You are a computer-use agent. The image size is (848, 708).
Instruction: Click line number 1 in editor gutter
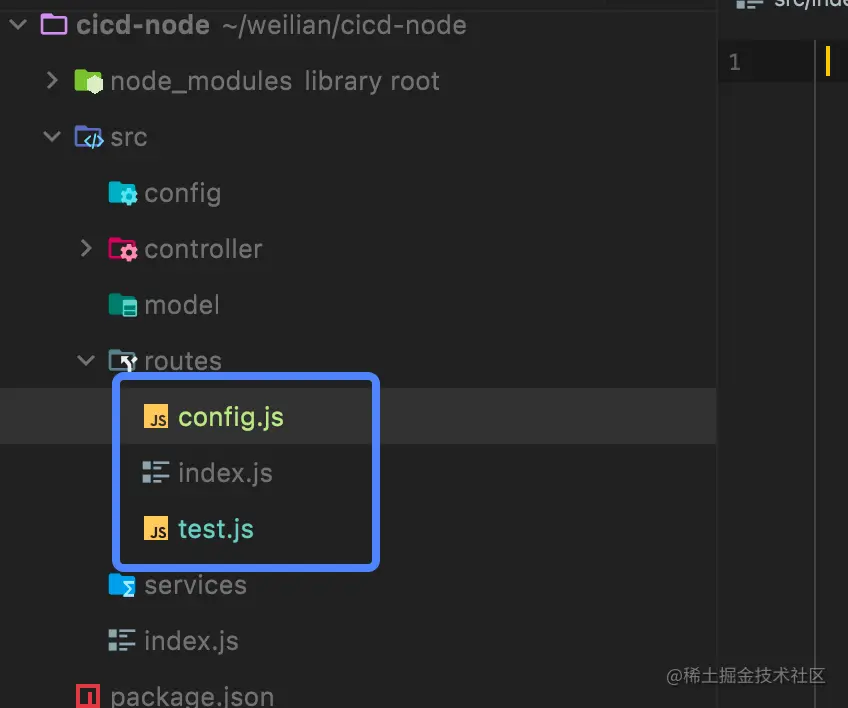734,62
